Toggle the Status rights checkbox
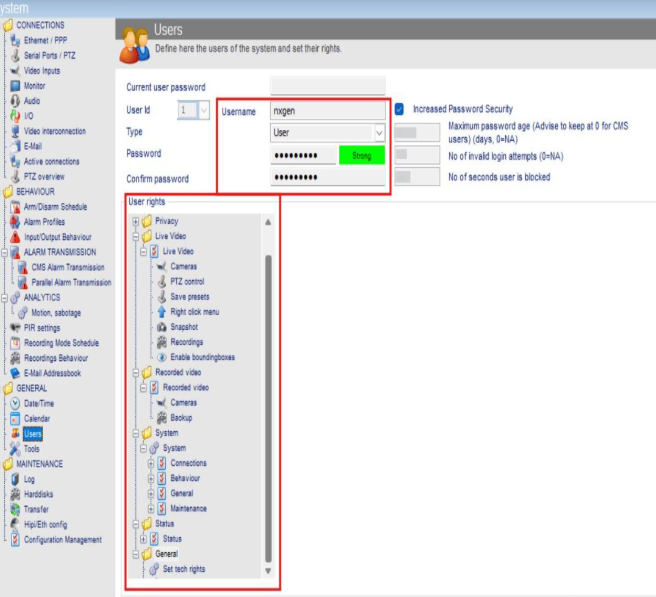Image resolution: width=656 pixels, height=597 pixels. (154, 538)
